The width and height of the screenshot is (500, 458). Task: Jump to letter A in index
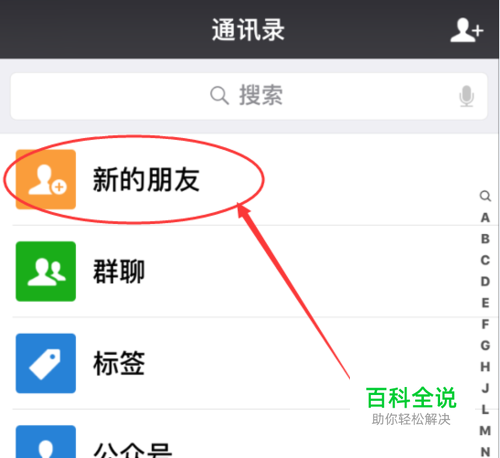pos(485,218)
